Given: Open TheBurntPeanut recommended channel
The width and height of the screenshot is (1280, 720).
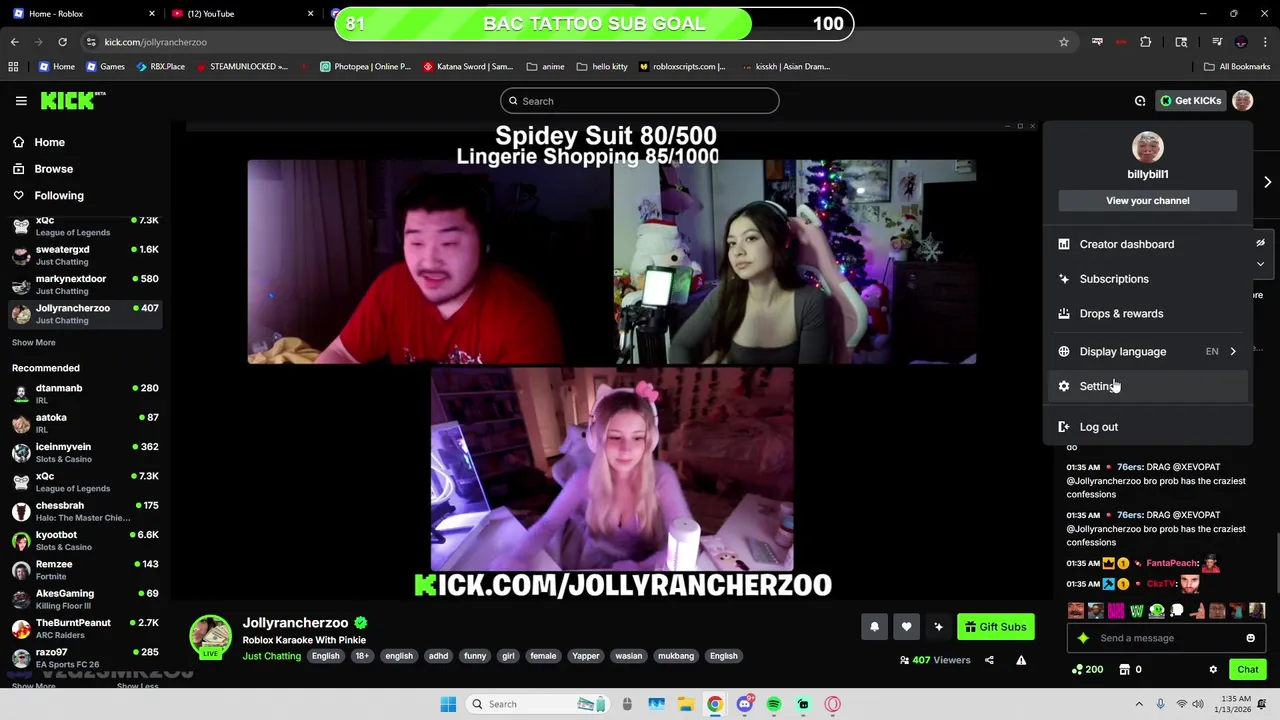Looking at the screenshot, I should [85, 628].
